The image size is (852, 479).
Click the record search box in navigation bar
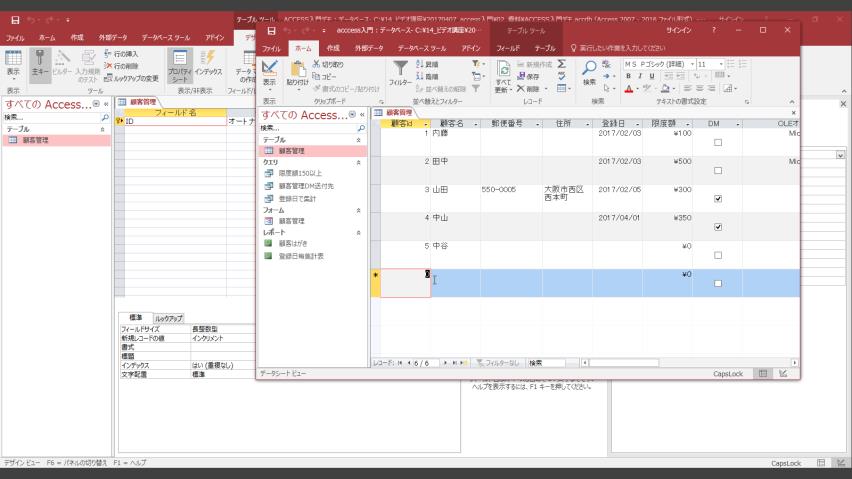(546, 362)
